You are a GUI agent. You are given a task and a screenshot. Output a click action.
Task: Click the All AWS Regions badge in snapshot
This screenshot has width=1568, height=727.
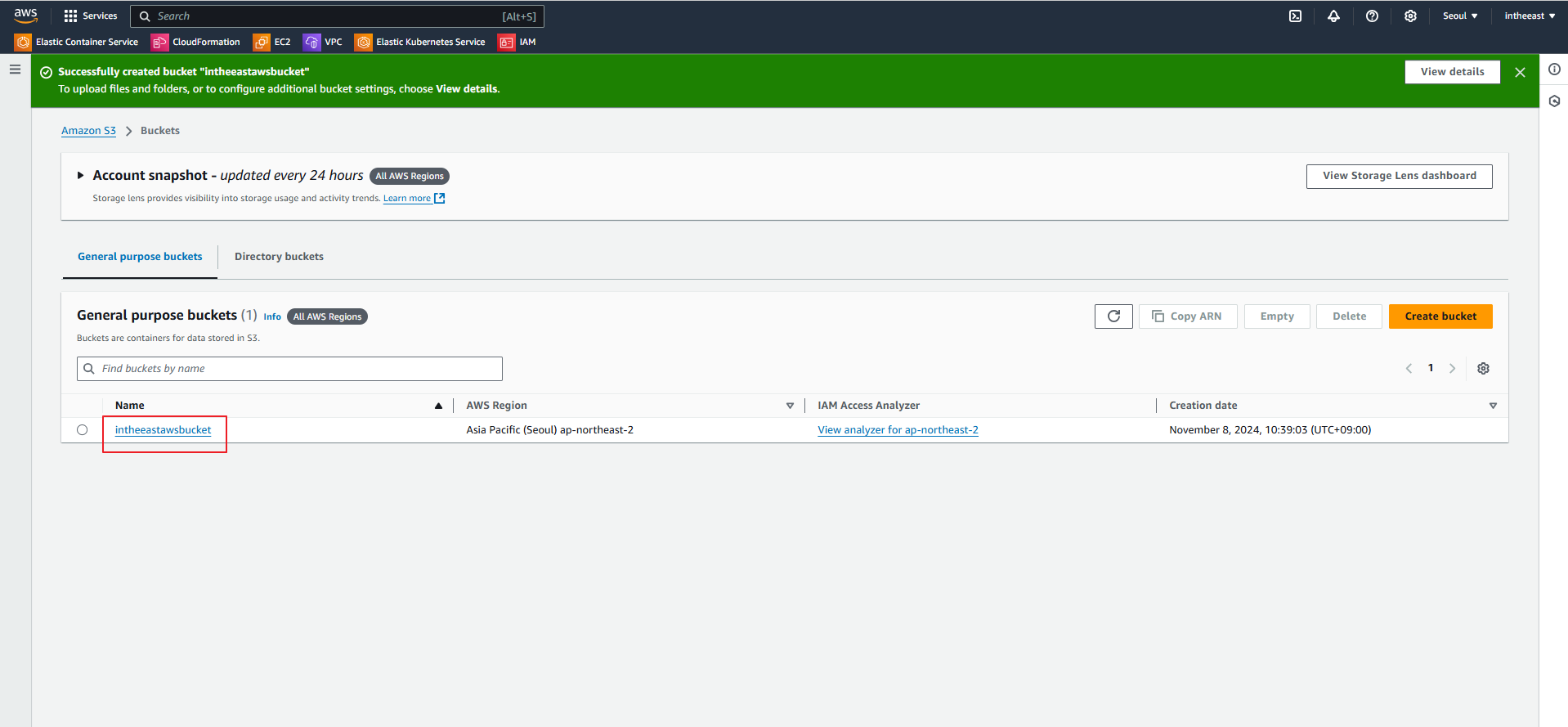[x=410, y=176]
